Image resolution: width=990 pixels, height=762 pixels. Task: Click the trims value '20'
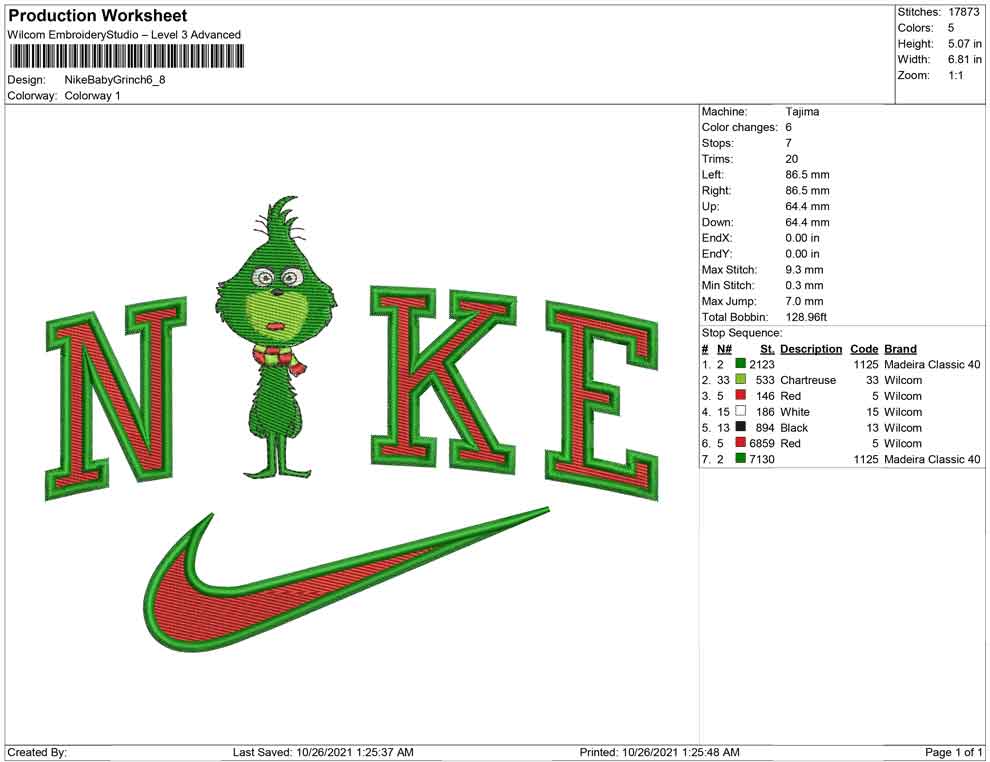click(792, 158)
